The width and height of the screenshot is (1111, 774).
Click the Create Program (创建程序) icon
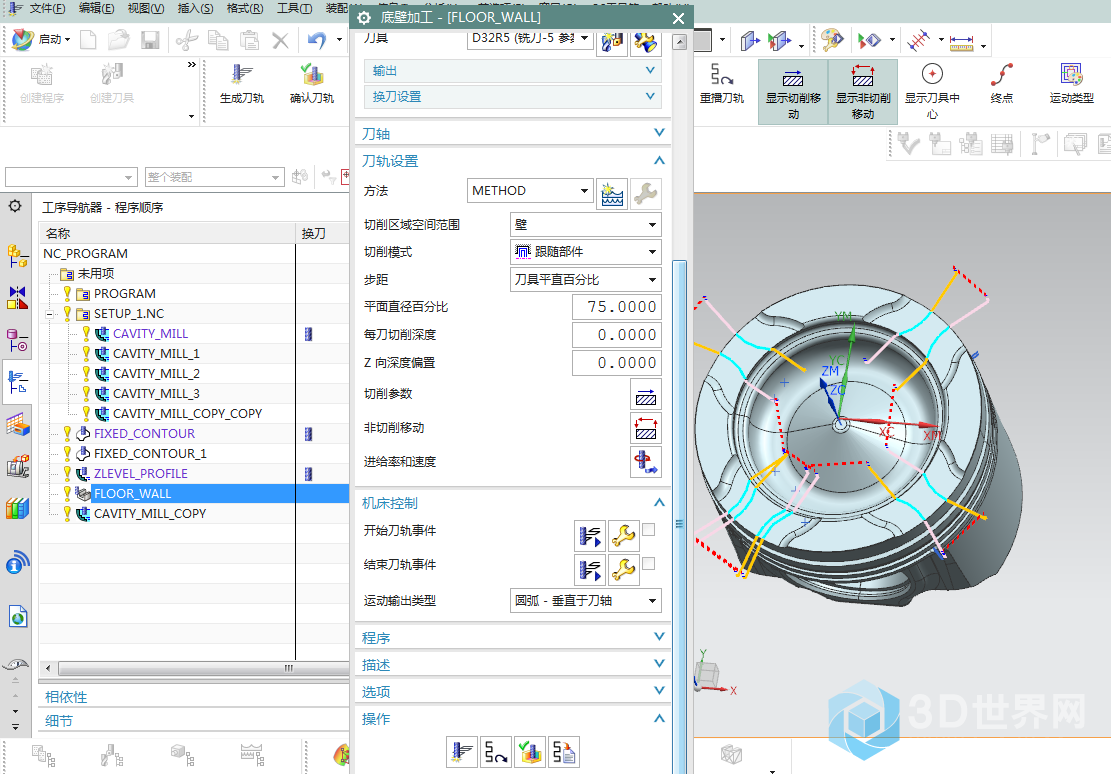[42, 84]
